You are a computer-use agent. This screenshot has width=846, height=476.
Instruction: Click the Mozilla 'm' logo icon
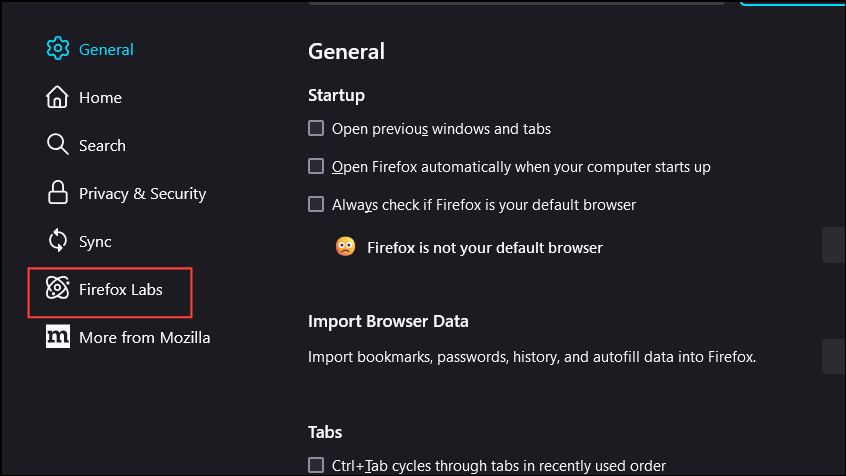click(57, 337)
